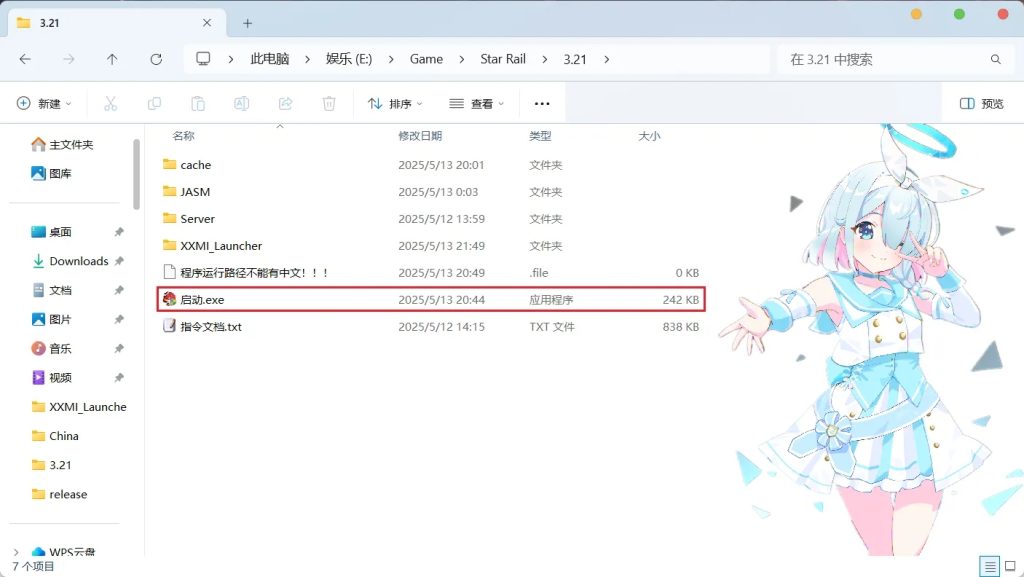Open 音乐 in the sidebar
The width and height of the screenshot is (1024, 577).
[52, 349]
